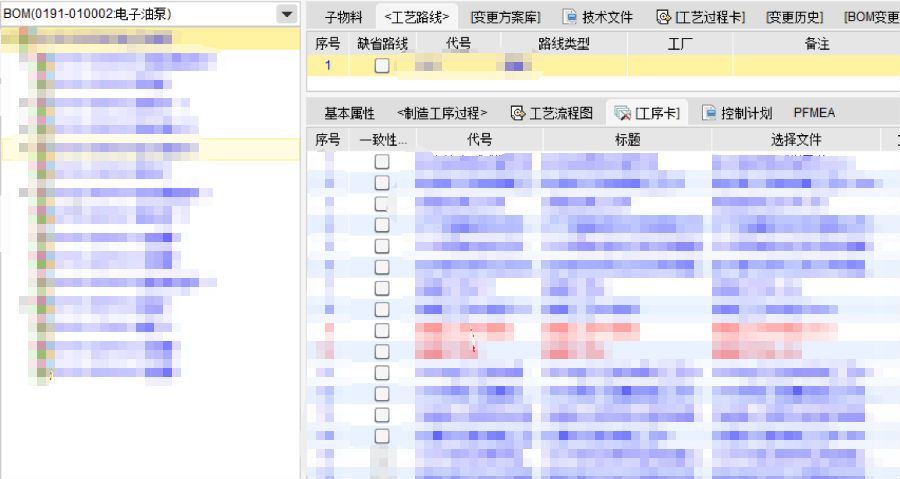The image size is (900, 479).
Task: Click the 一致性... column header
Action: [x=383, y=139]
